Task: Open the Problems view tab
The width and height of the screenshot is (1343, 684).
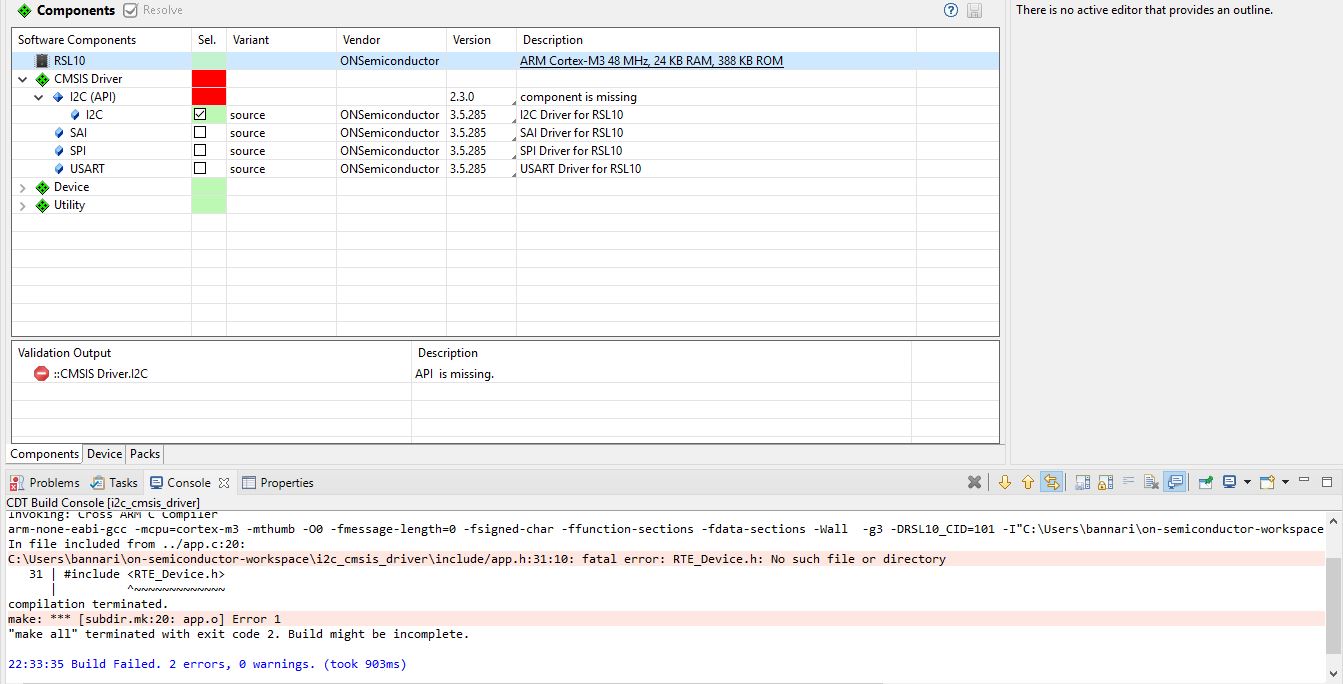Action: (46, 483)
